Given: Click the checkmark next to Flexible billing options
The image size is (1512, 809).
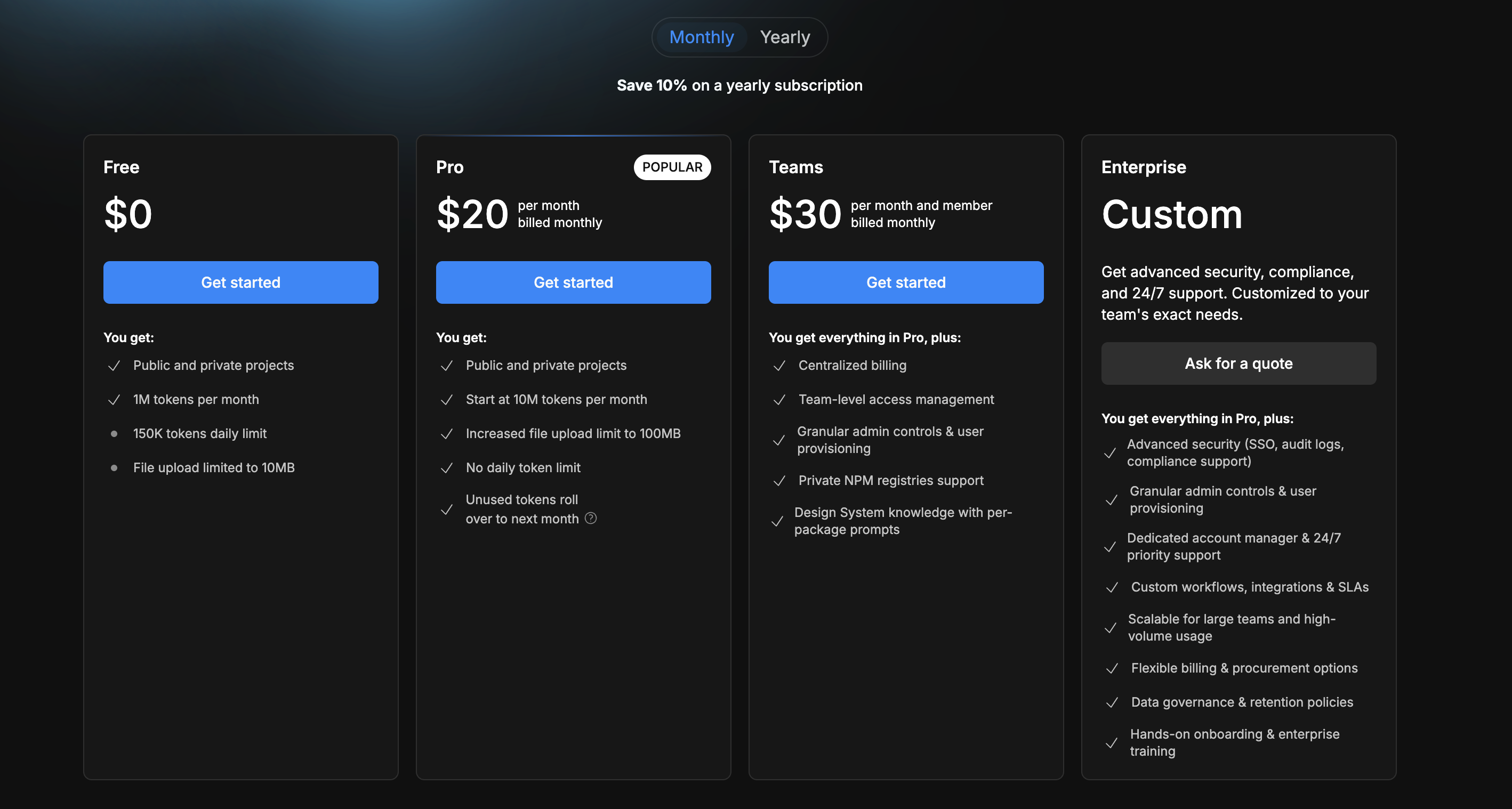Looking at the screenshot, I should [1113, 668].
